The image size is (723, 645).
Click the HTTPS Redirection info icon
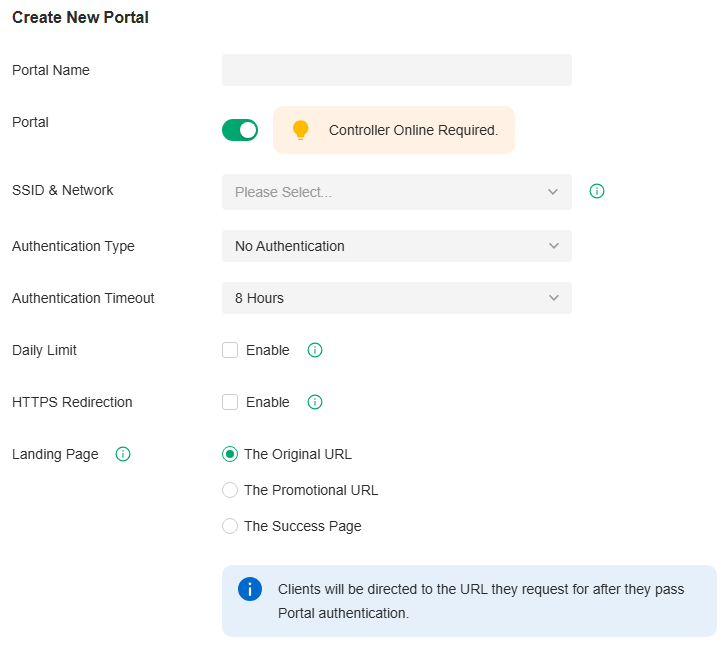click(315, 402)
